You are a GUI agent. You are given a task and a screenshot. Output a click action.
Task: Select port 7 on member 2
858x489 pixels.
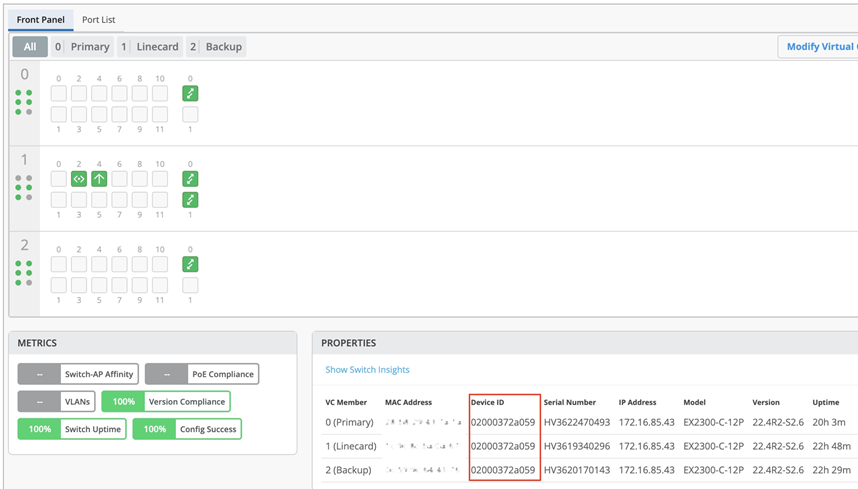[x=119, y=285]
